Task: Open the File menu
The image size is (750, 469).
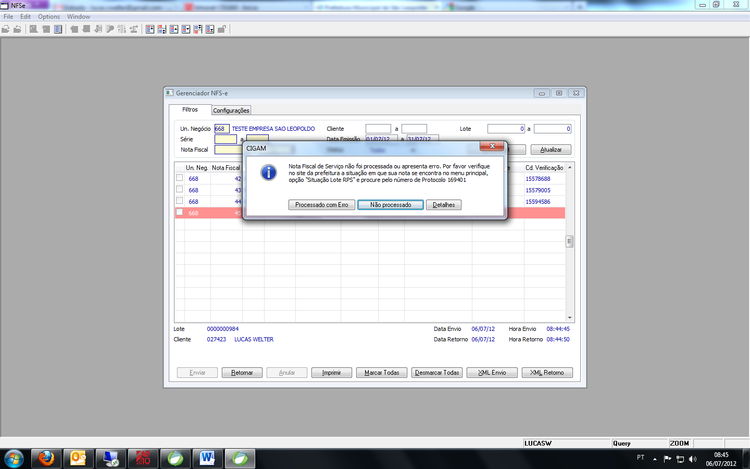Action: point(8,16)
